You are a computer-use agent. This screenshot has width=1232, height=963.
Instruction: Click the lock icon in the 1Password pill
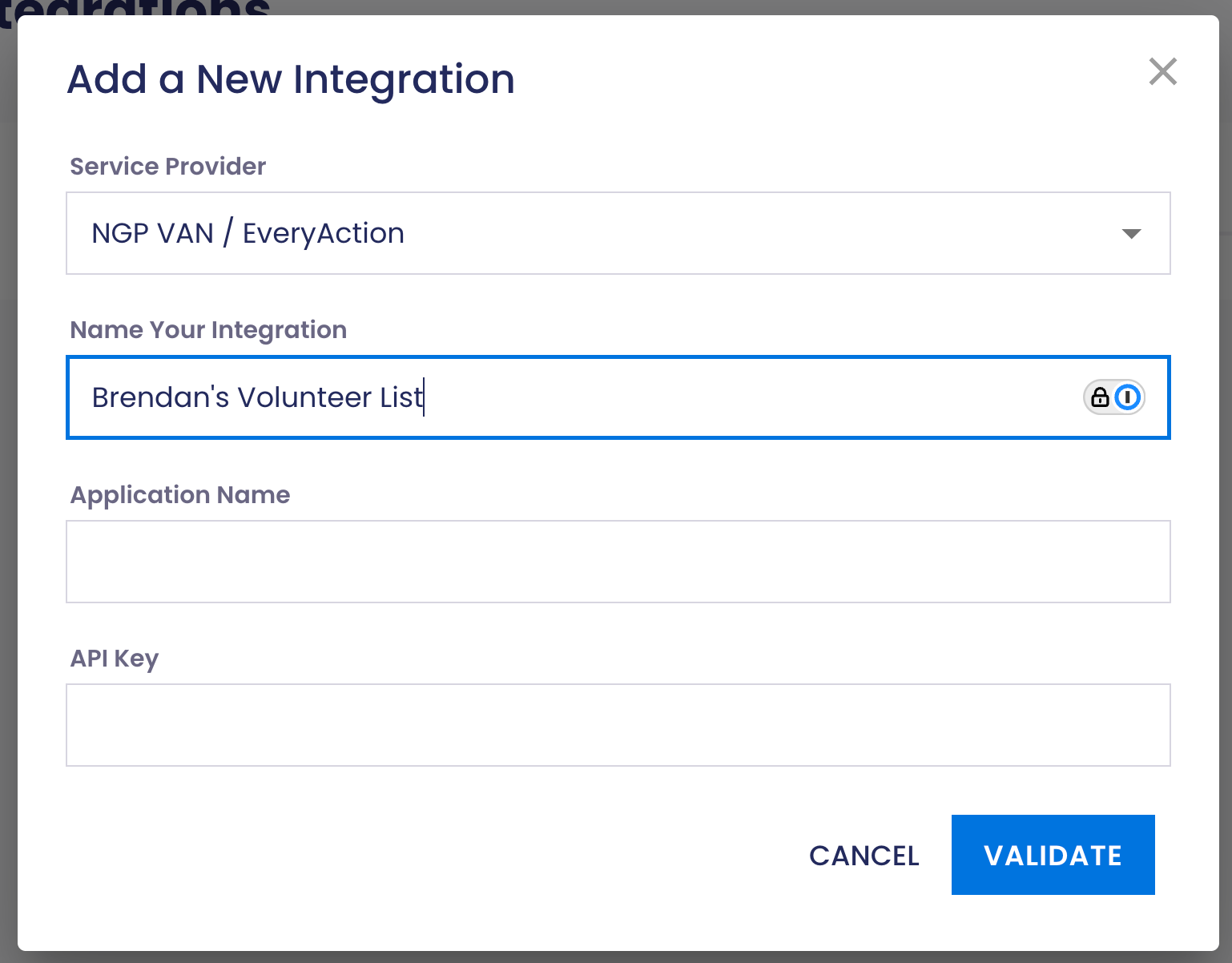tap(1100, 397)
